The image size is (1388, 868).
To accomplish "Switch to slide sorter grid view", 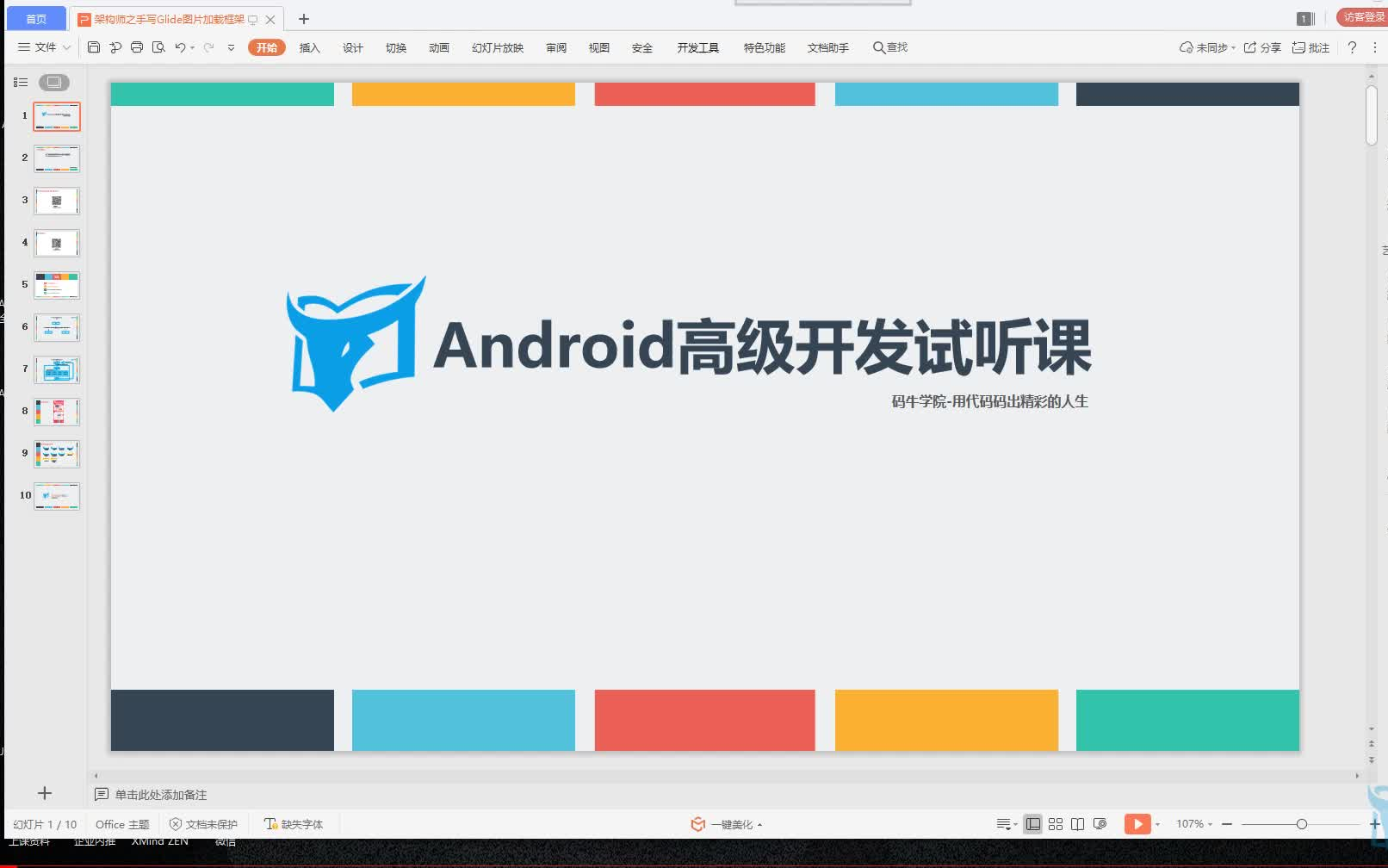I will tap(1056, 824).
